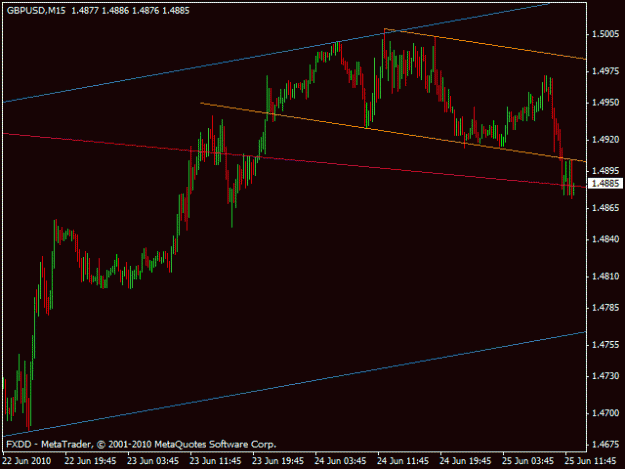This screenshot has width=625, height=469.
Task: Click price axis label 1.4865
Action: tap(605, 208)
